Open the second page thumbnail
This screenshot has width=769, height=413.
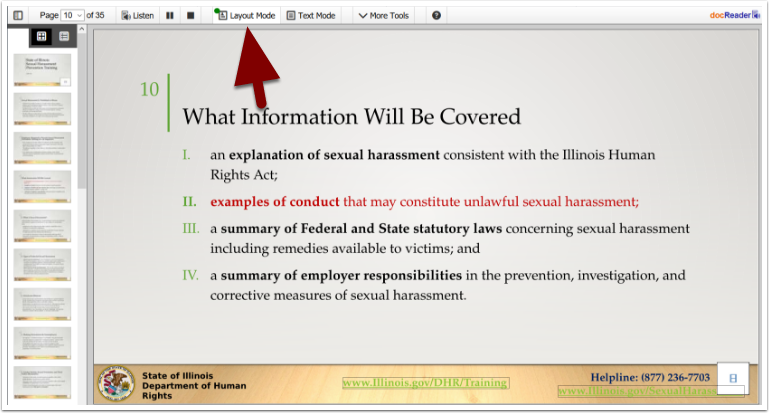coord(42,109)
